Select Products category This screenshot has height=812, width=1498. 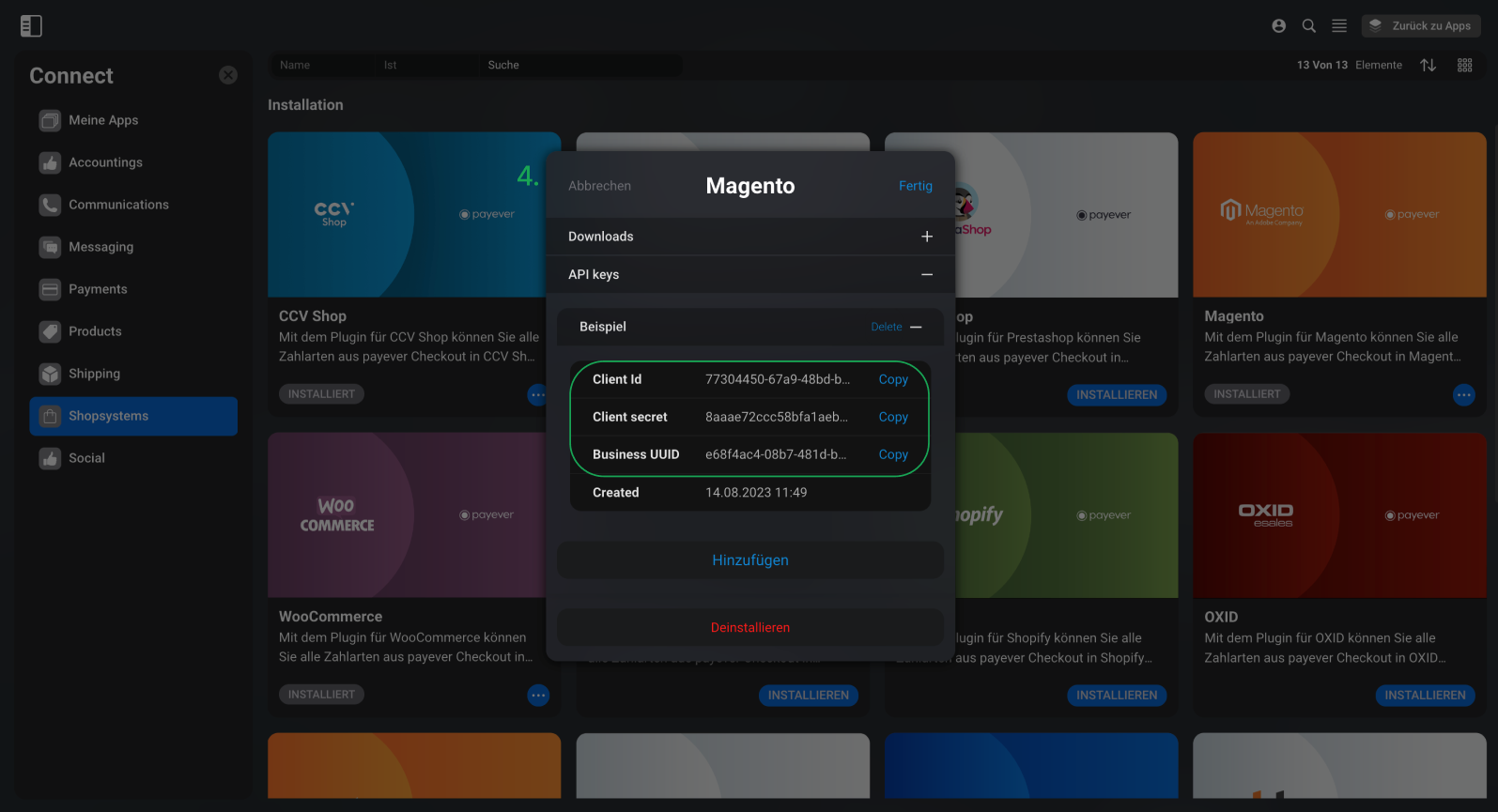pyautogui.click(x=133, y=331)
